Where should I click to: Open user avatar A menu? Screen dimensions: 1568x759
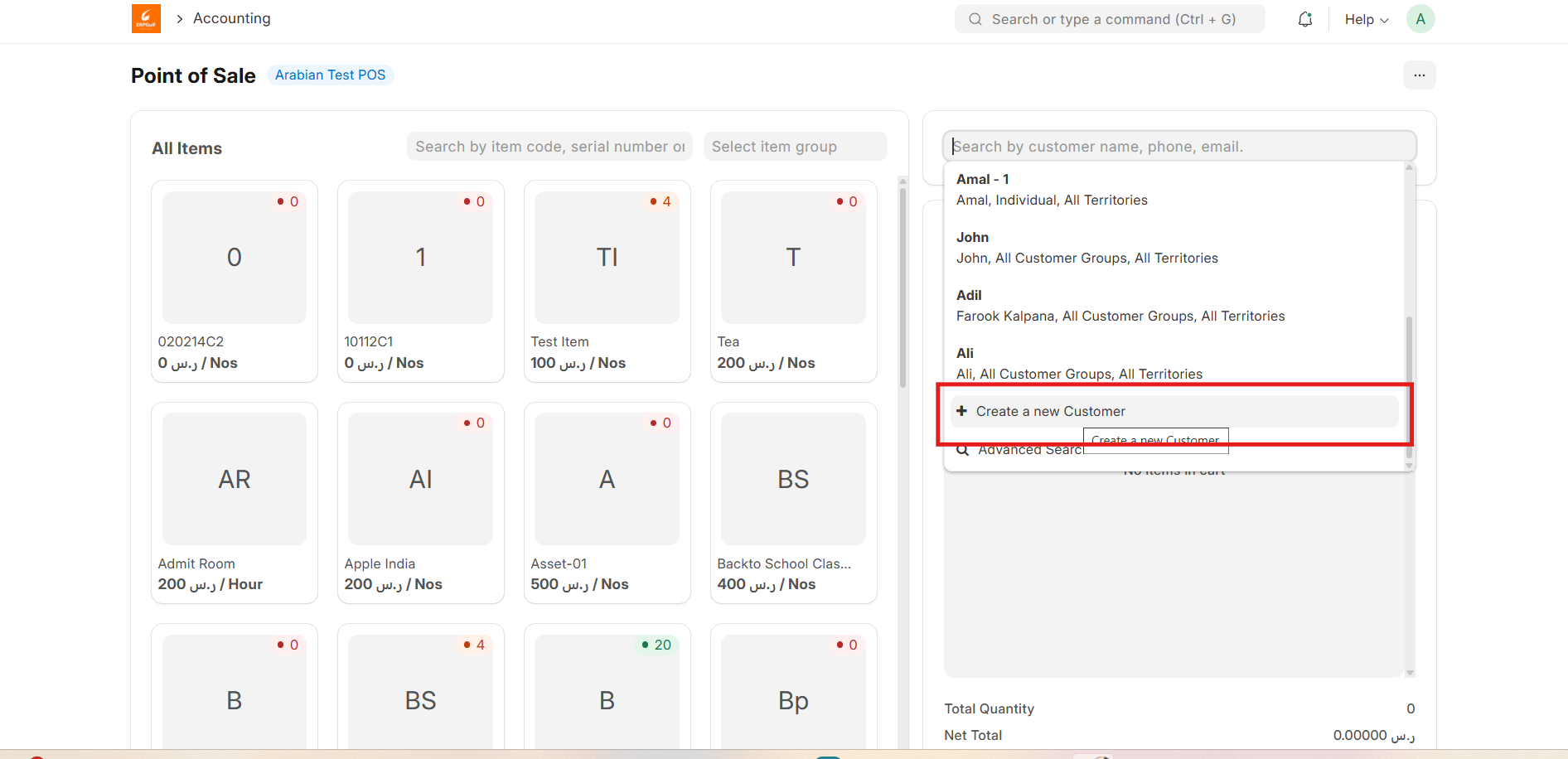click(x=1420, y=19)
